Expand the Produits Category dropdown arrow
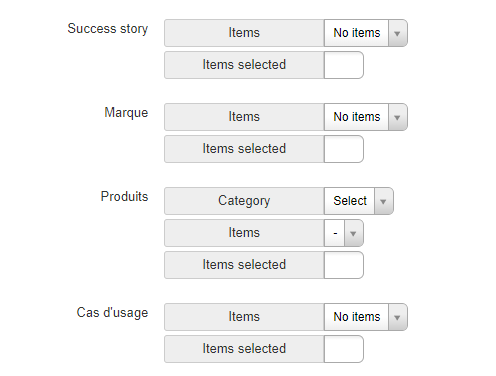 [x=384, y=201]
